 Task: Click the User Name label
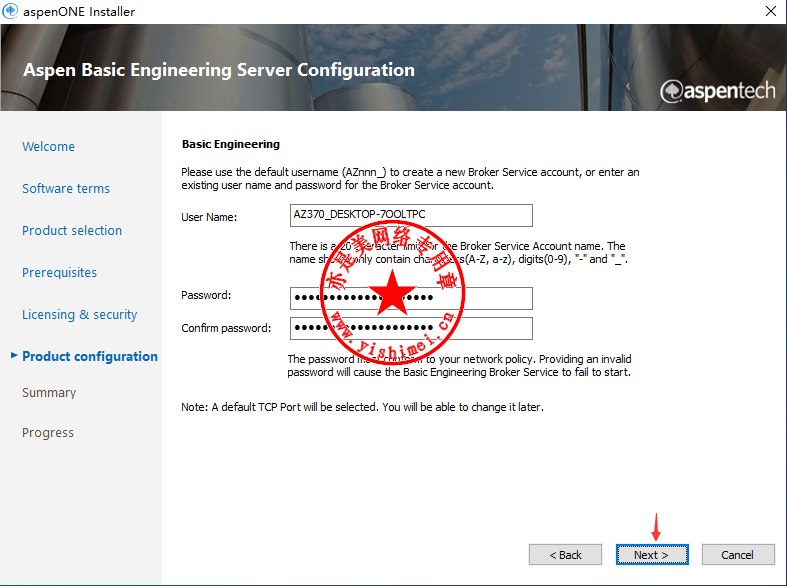pyautogui.click(x=209, y=217)
